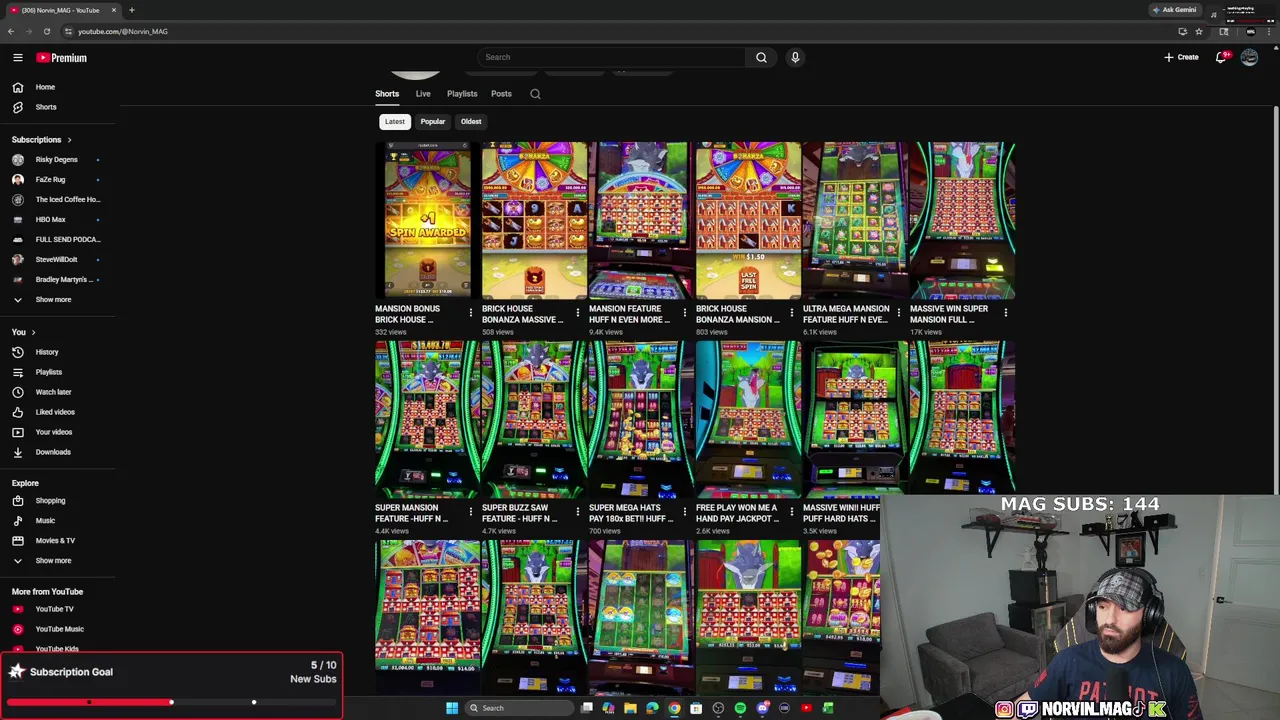This screenshot has height=720, width=1280.
Task: Click the YouTube search input field
Action: (611, 57)
